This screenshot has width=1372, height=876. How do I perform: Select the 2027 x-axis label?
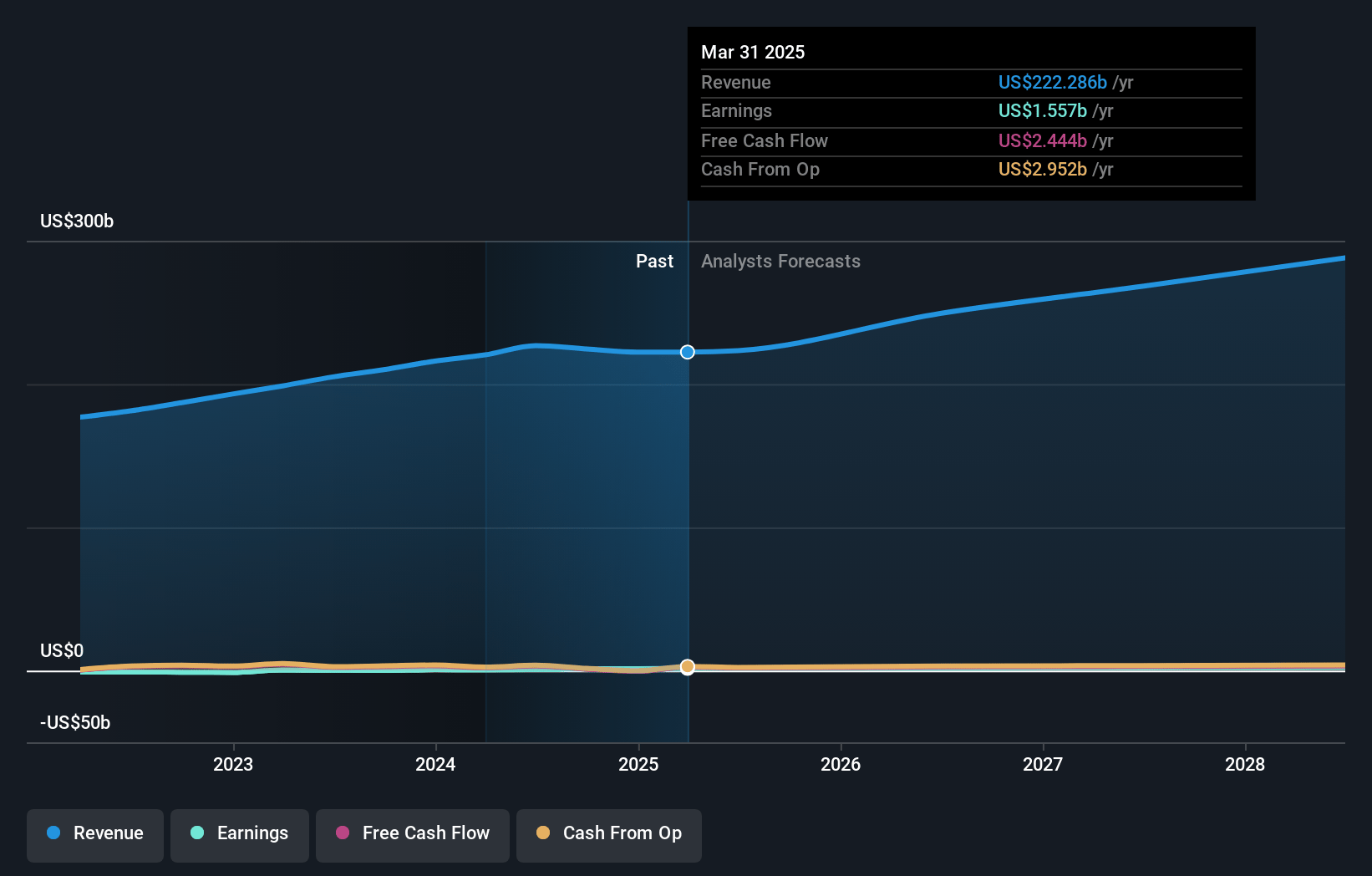1043,764
